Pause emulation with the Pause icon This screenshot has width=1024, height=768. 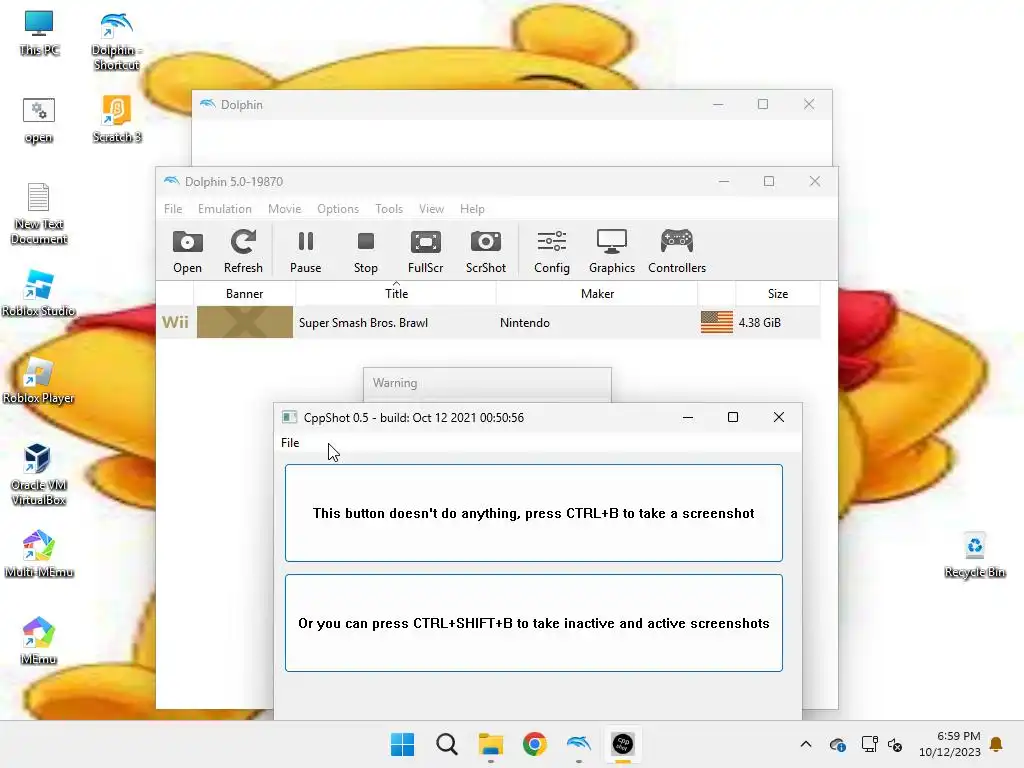pyautogui.click(x=306, y=251)
